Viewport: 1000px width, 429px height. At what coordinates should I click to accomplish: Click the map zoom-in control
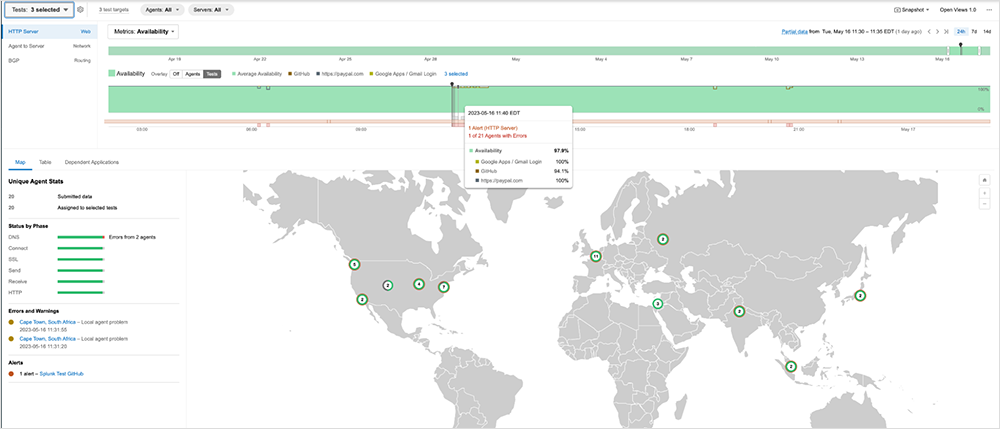984,180
